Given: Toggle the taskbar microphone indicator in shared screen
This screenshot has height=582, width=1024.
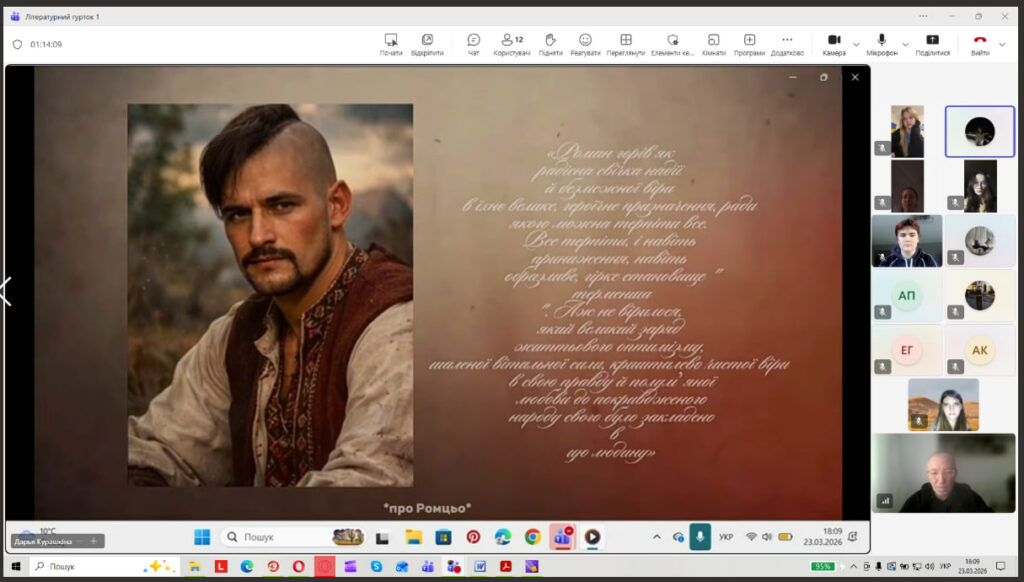Looking at the screenshot, I should [699, 537].
